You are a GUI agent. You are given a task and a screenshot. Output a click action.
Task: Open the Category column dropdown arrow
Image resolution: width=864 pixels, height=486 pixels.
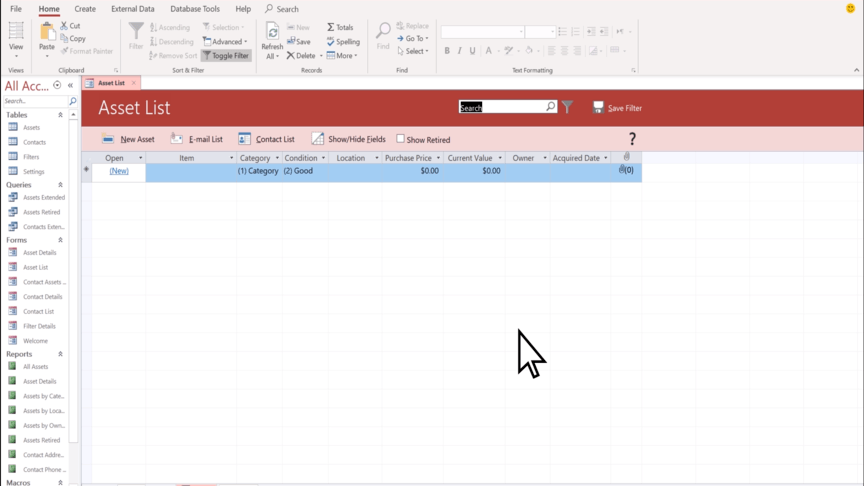[277, 158]
